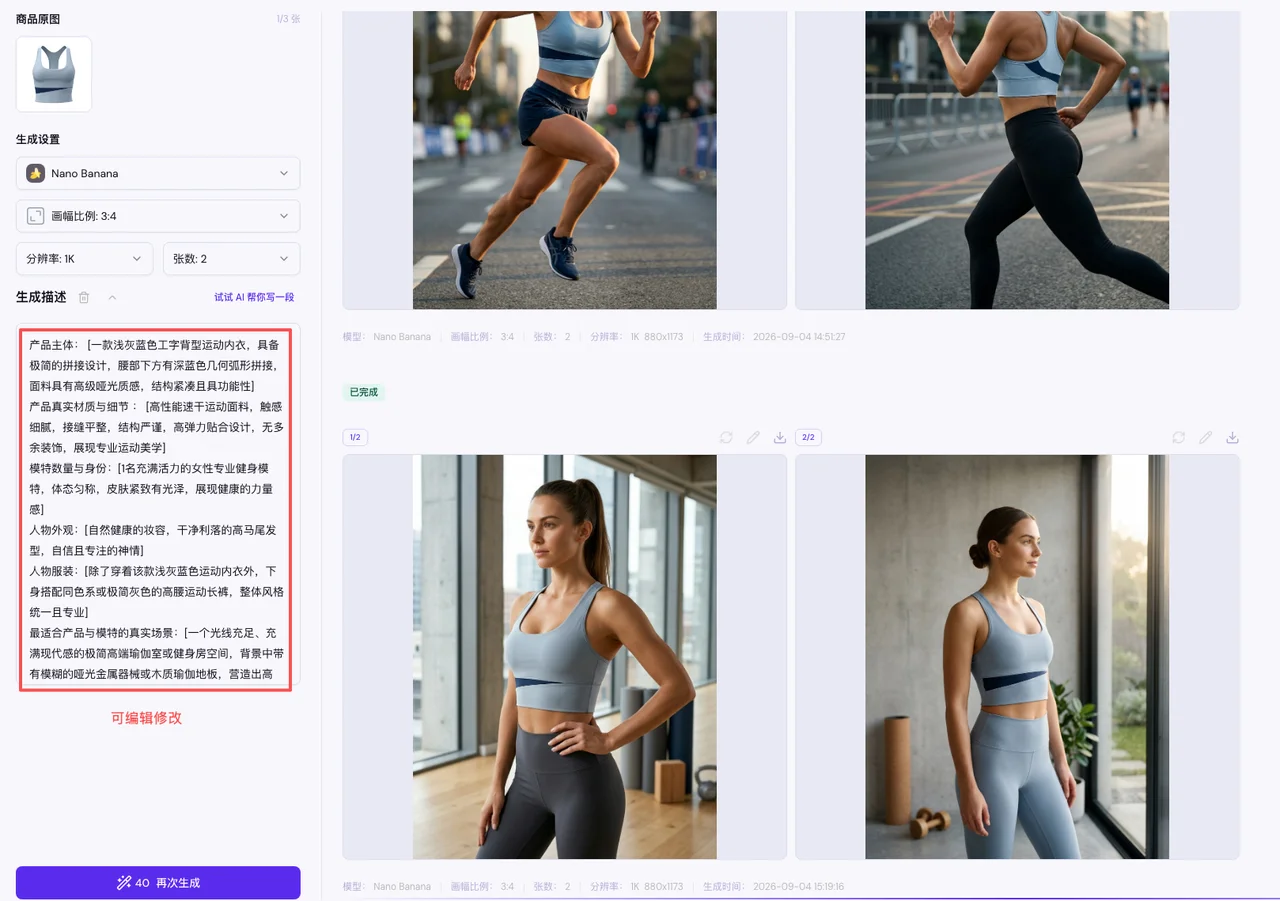Open the 张数 2 dropdown
This screenshot has height=901, width=1280.
(232, 259)
